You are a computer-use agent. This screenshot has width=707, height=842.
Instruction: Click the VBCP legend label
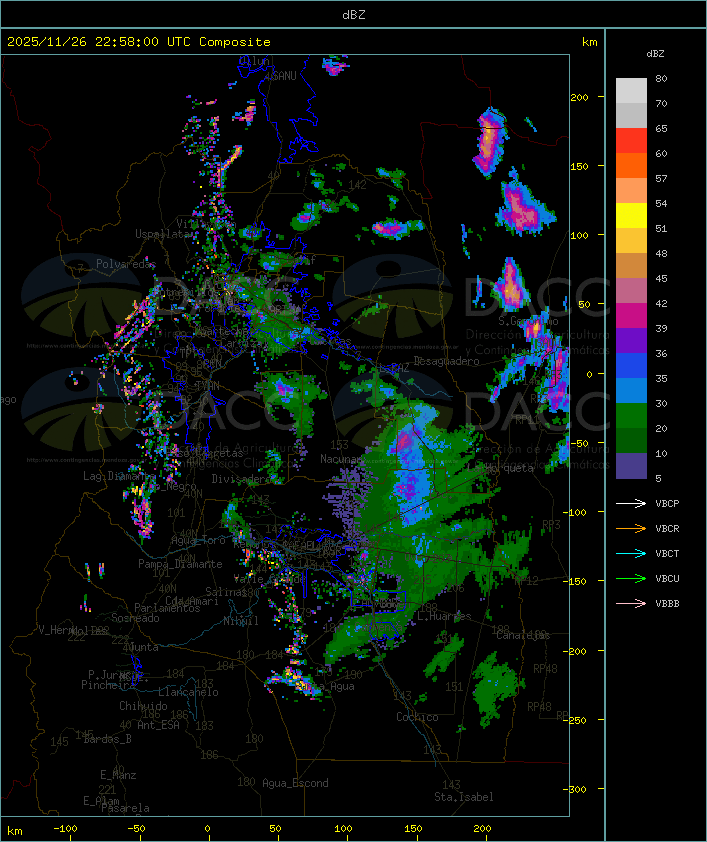point(667,503)
